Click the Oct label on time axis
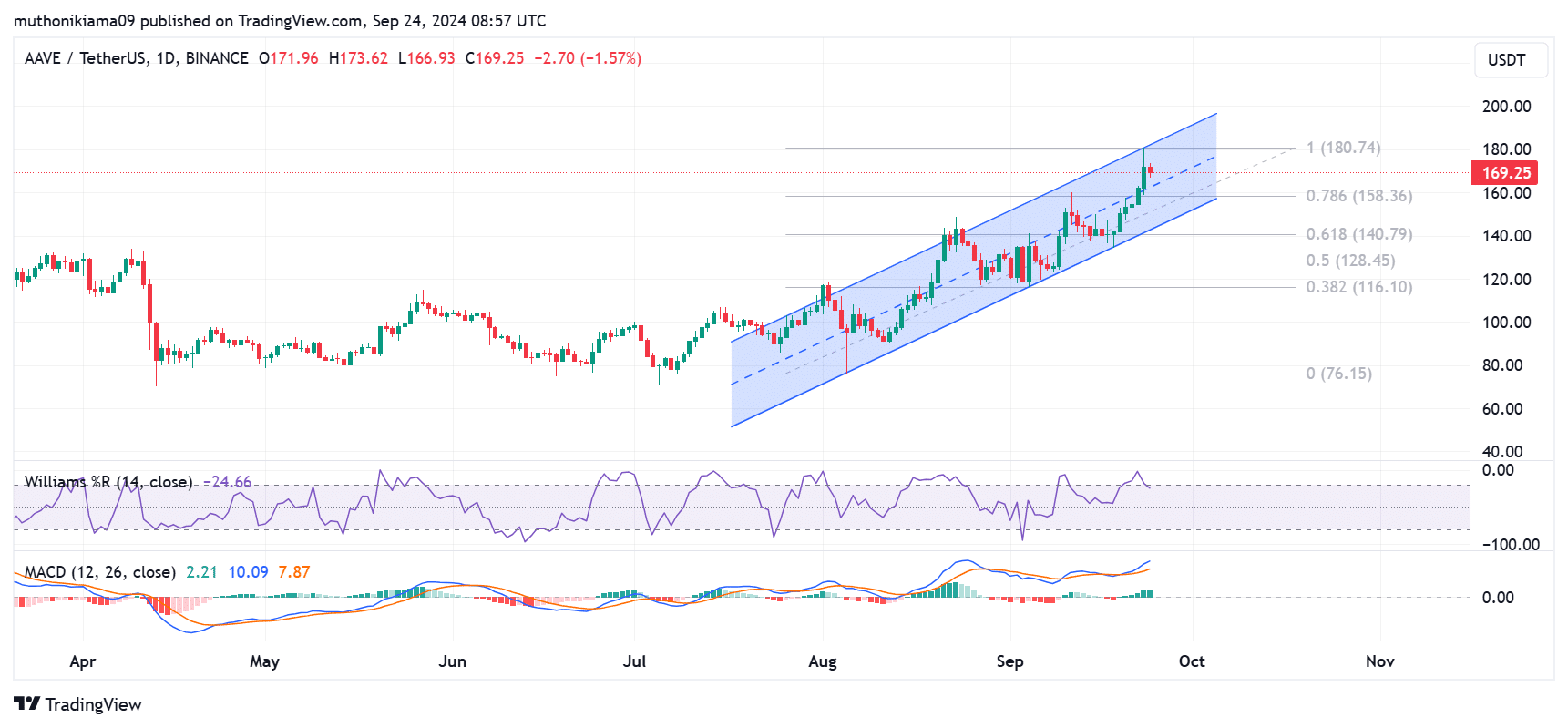The width and height of the screenshot is (1568, 728). click(x=1192, y=661)
